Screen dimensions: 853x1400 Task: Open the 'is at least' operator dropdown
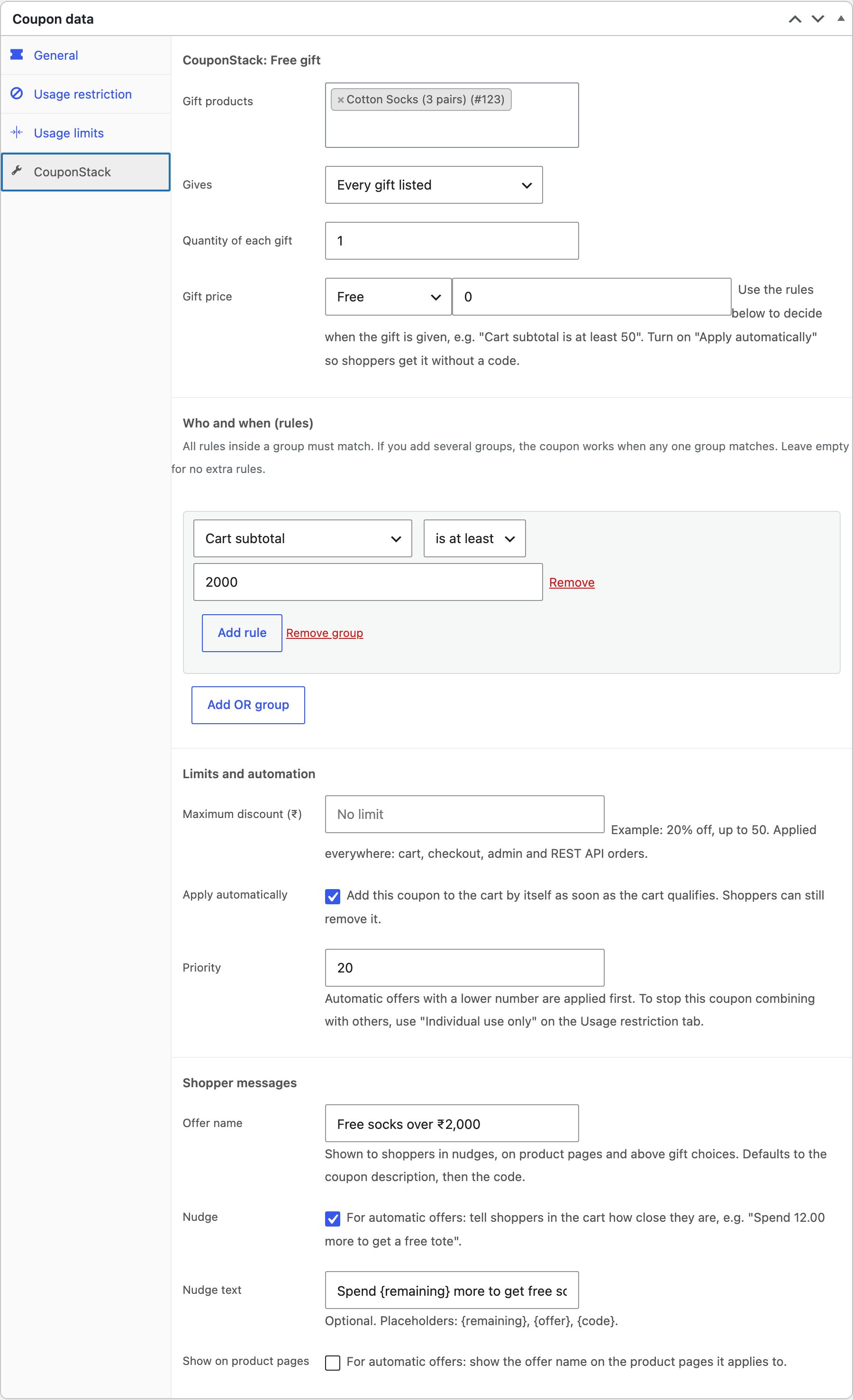coord(474,538)
